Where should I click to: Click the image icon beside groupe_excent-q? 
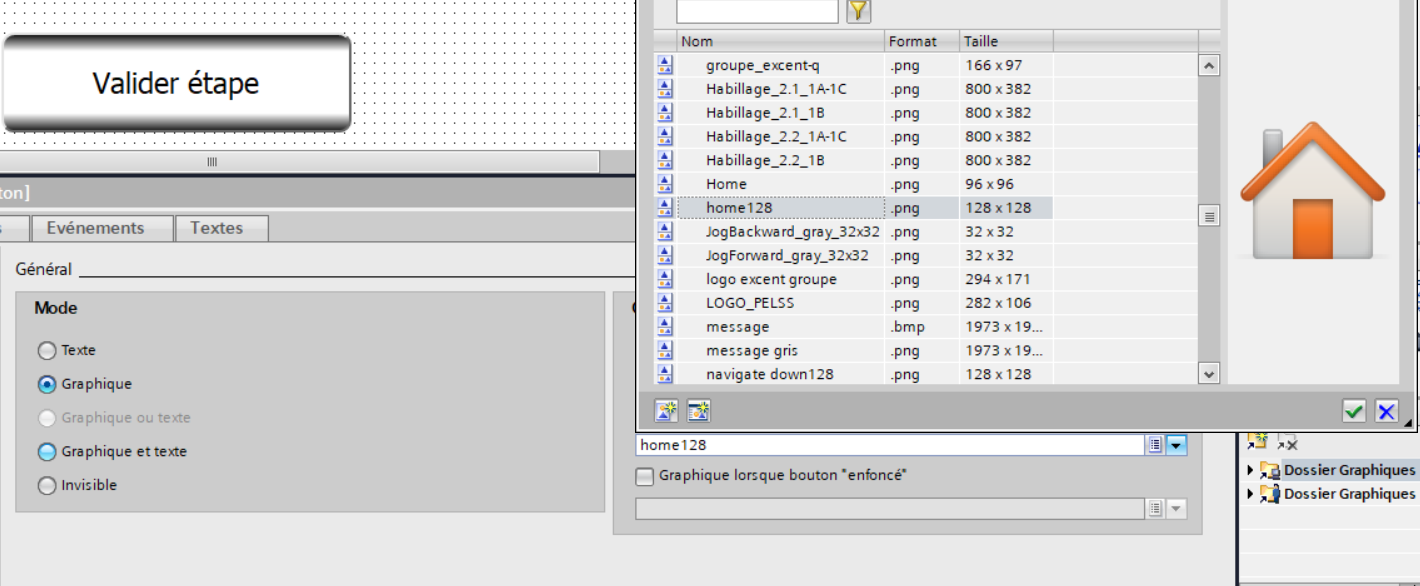tap(666, 65)
